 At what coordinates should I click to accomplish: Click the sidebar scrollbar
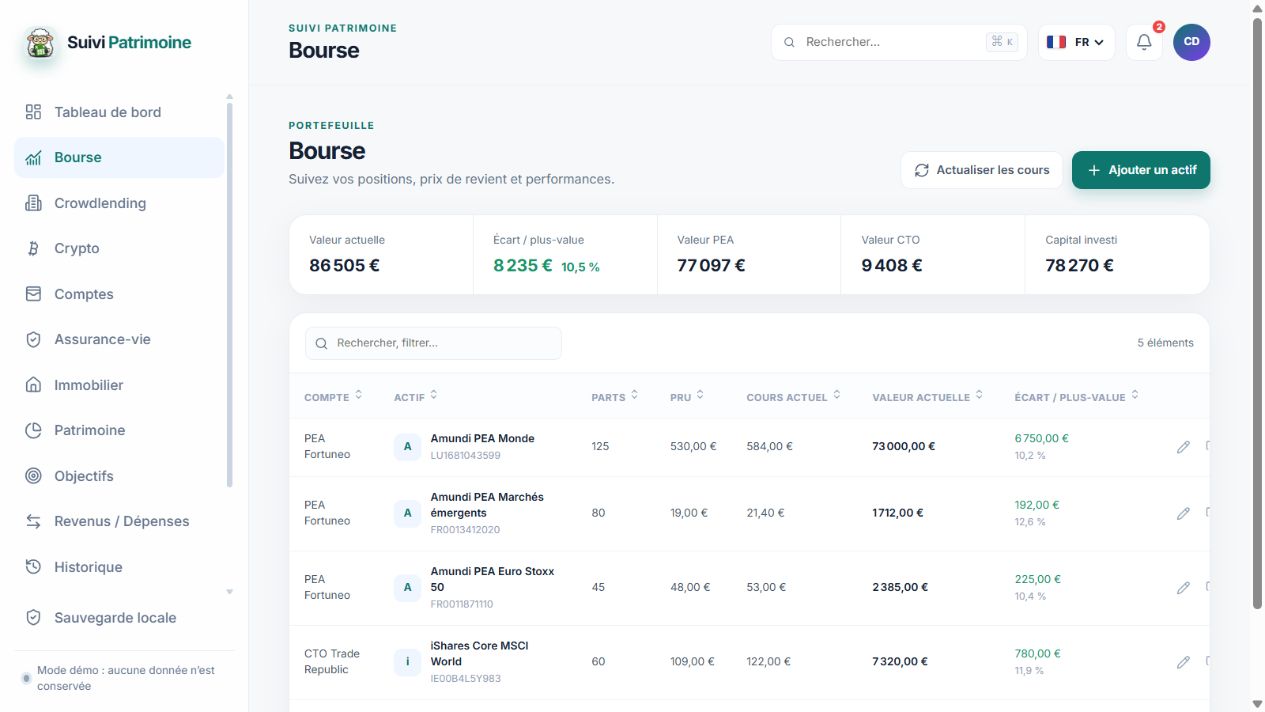pyautogui.click(x=229, y=295)
